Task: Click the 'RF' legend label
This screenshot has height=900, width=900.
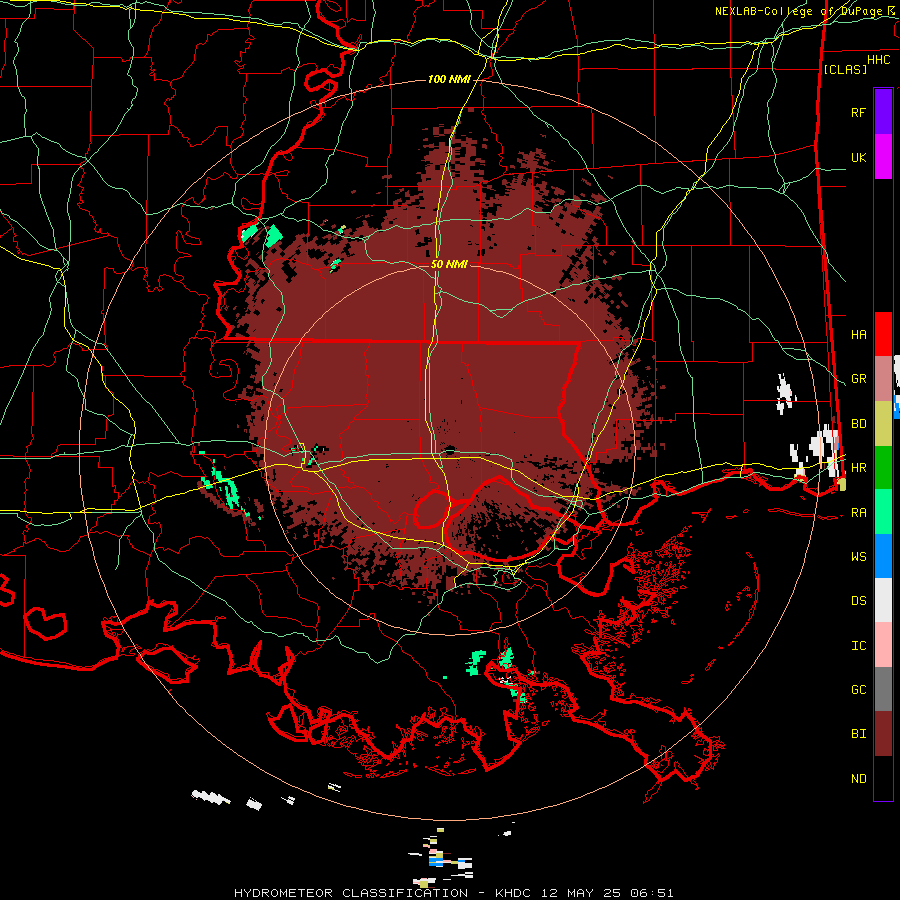Action: [859, 112]
